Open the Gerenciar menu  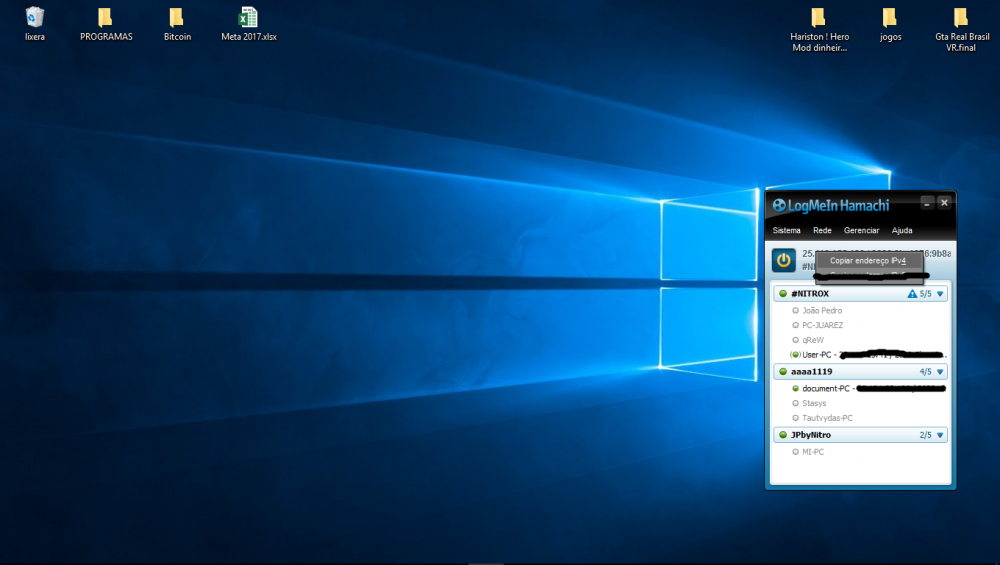pos(861,230)
